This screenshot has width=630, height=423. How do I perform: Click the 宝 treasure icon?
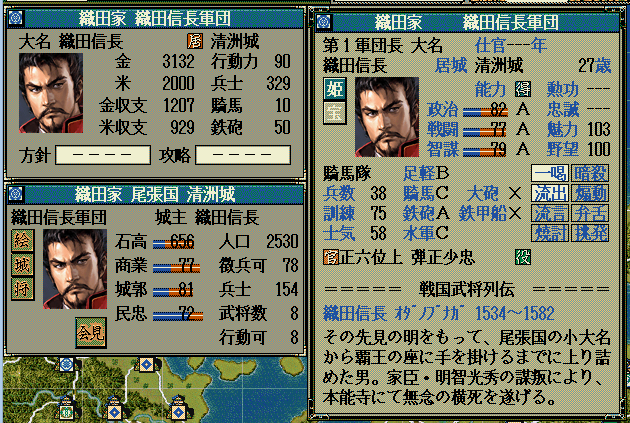[335, 113]
